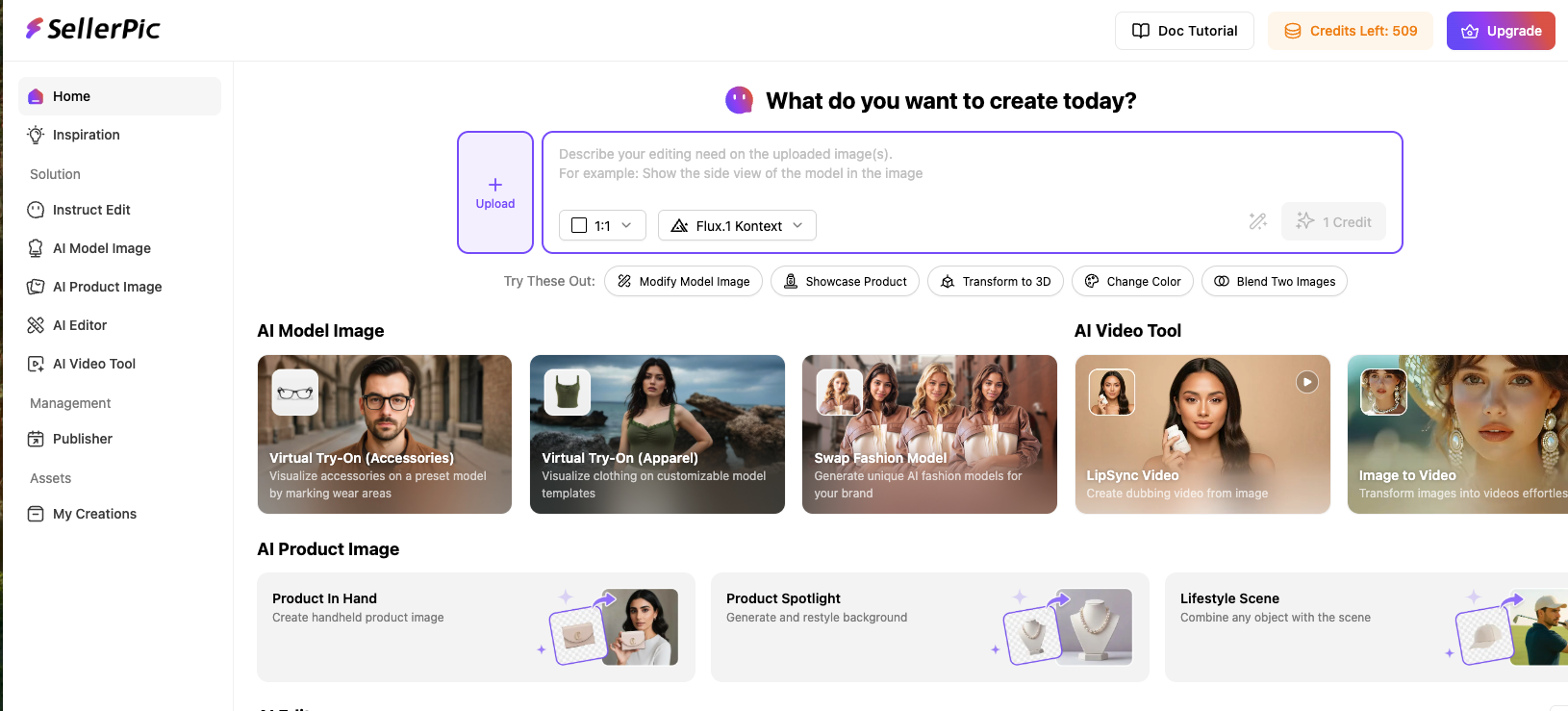Open Virtual Try-On (Accessories) card
Screen dimensions: 1568x711
(x=385, y=434)
